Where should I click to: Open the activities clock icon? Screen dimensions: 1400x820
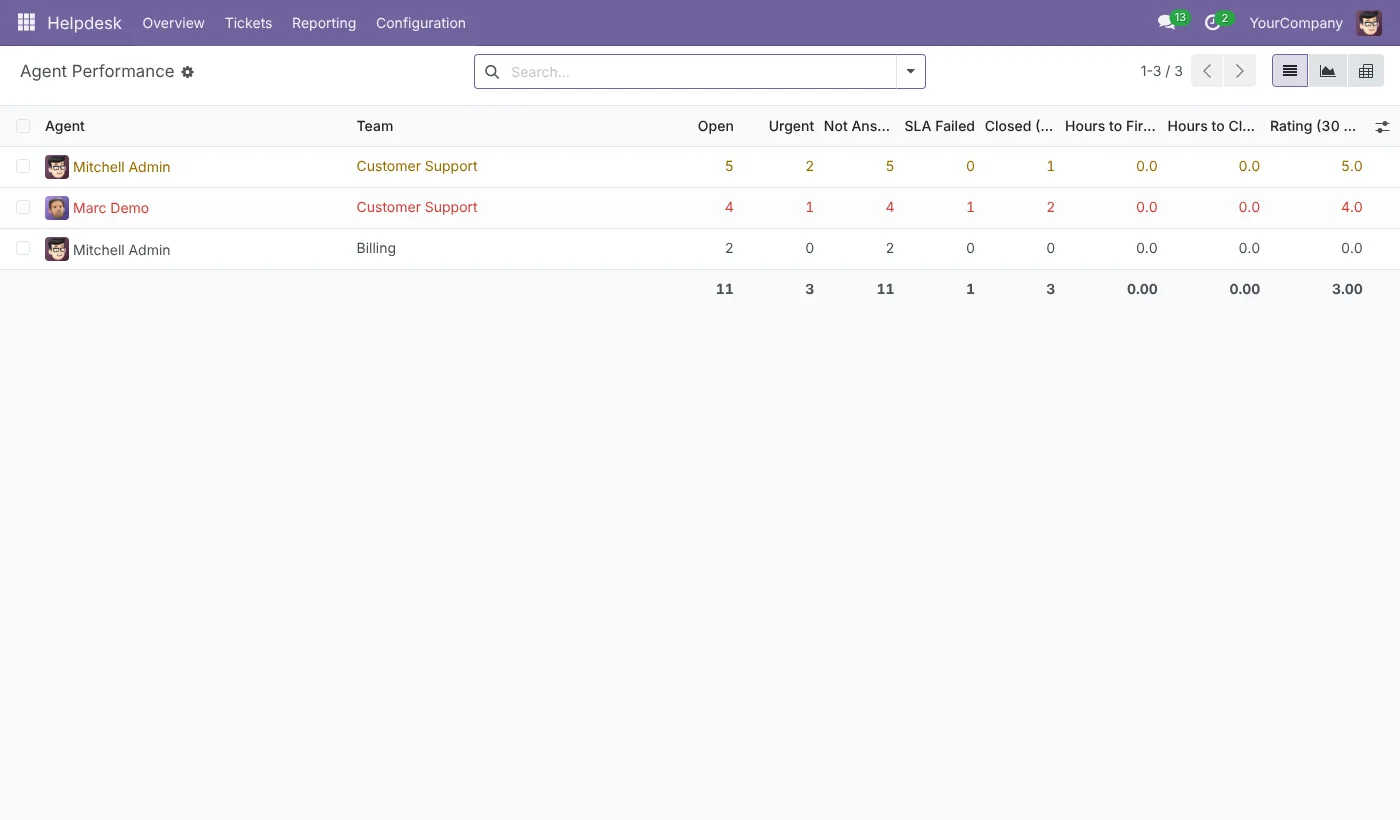1213,22
